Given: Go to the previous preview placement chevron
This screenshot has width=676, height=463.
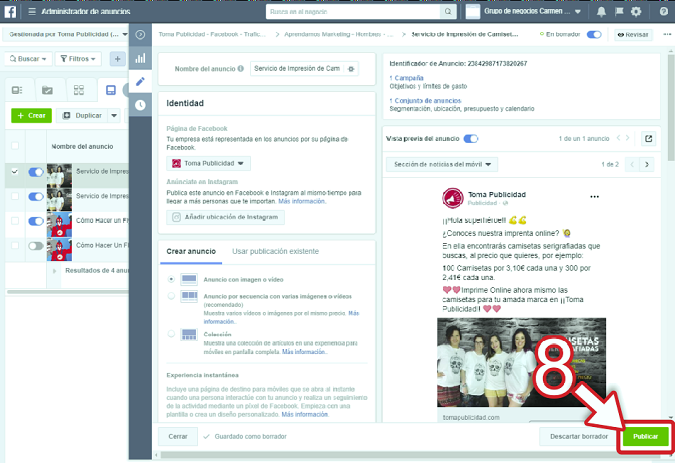Looking at the screenshot, I should click(x=632, y=165).
